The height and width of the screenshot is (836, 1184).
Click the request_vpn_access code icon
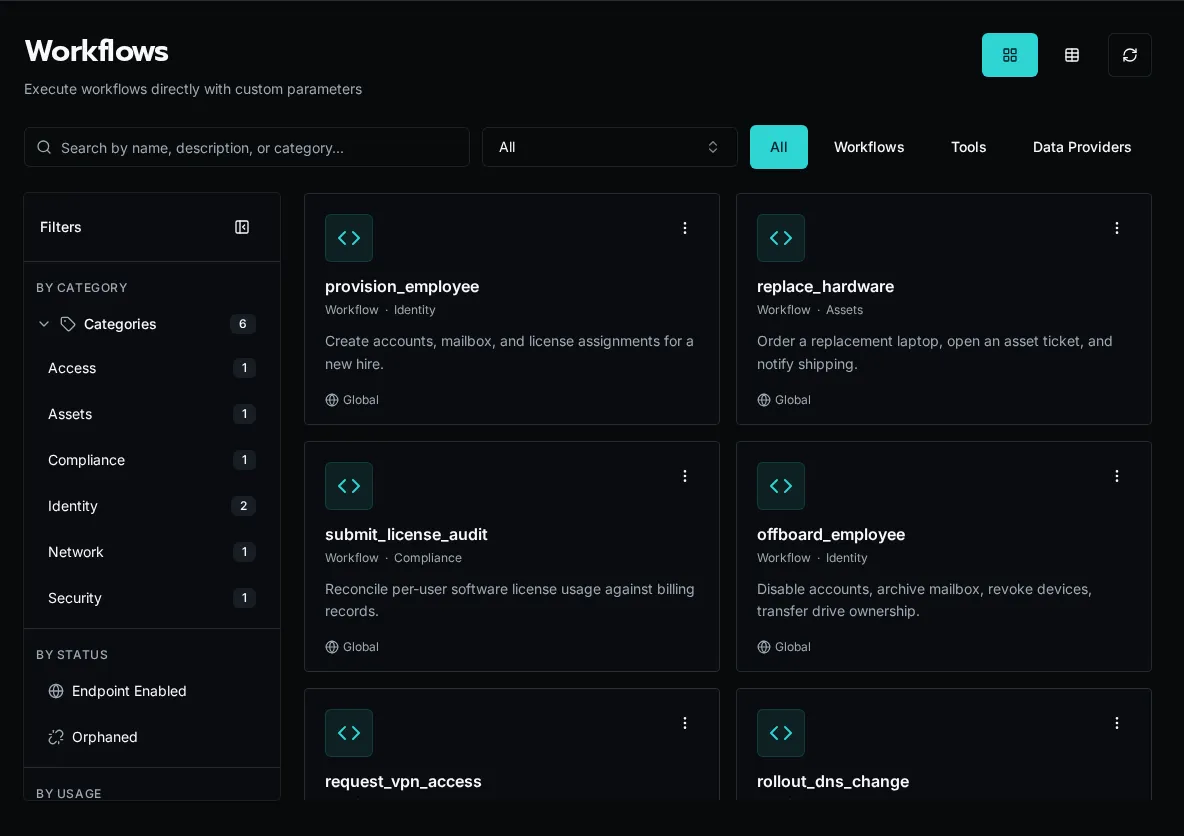349,733
